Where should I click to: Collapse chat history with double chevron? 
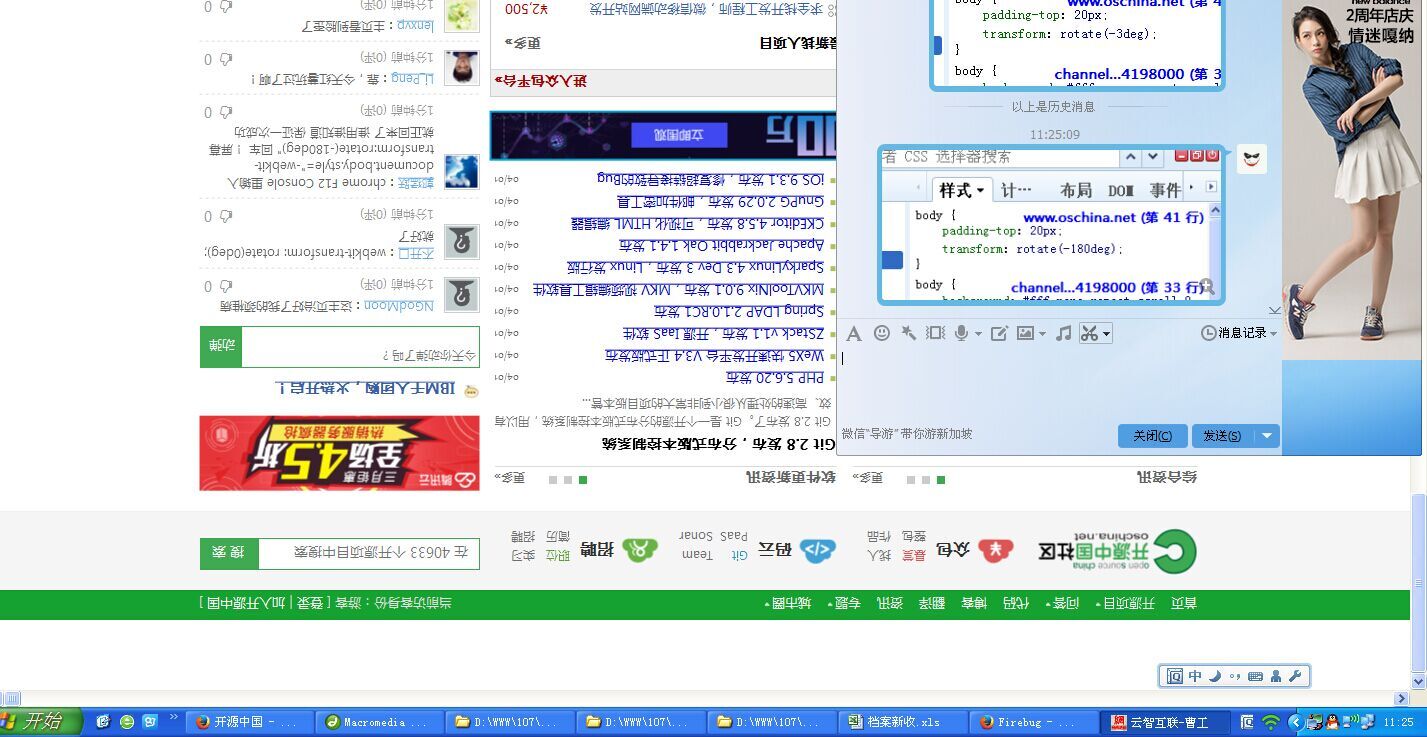tap(1274, 310)
